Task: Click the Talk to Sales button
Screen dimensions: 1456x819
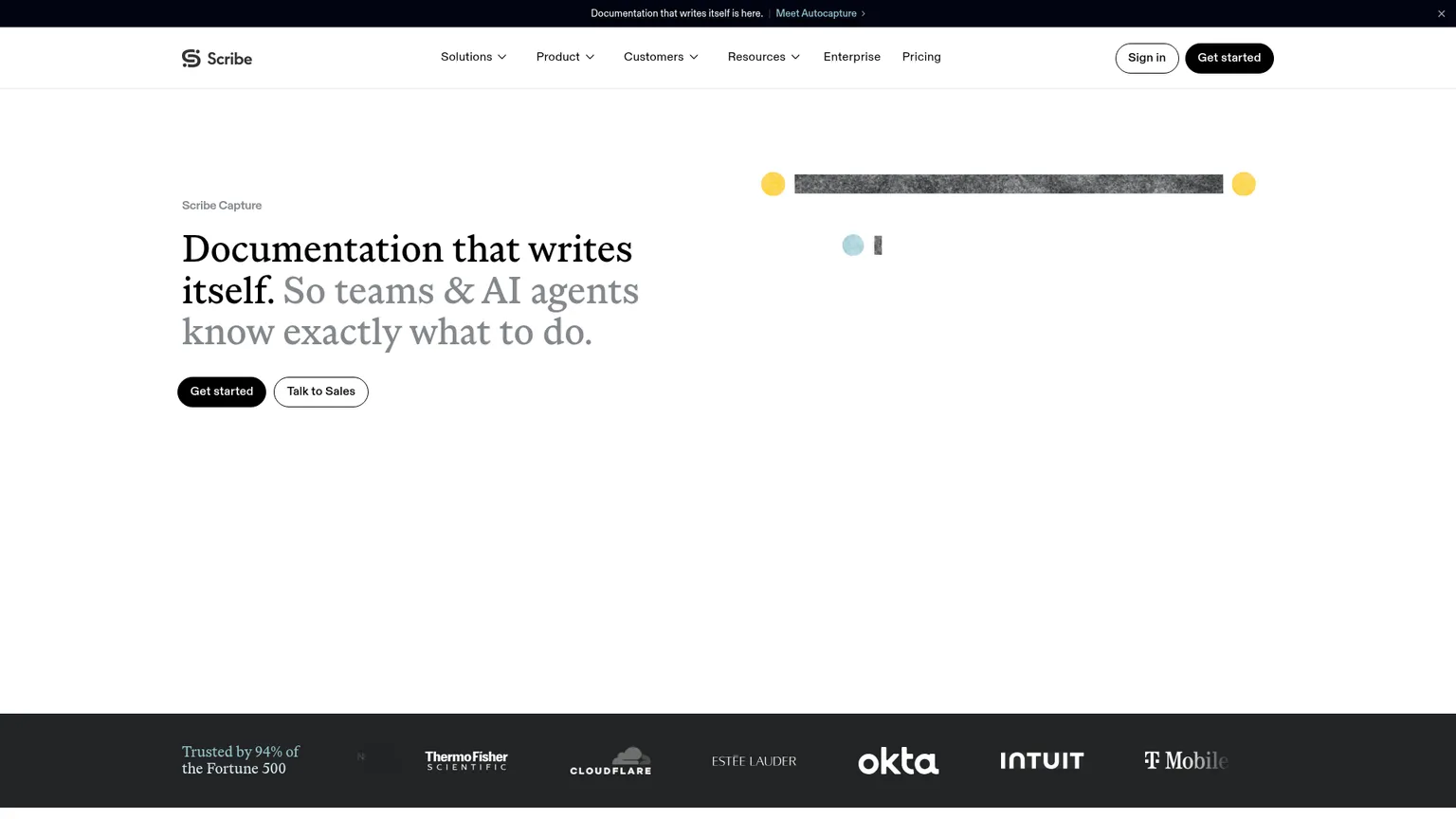Action: [321, 391]
